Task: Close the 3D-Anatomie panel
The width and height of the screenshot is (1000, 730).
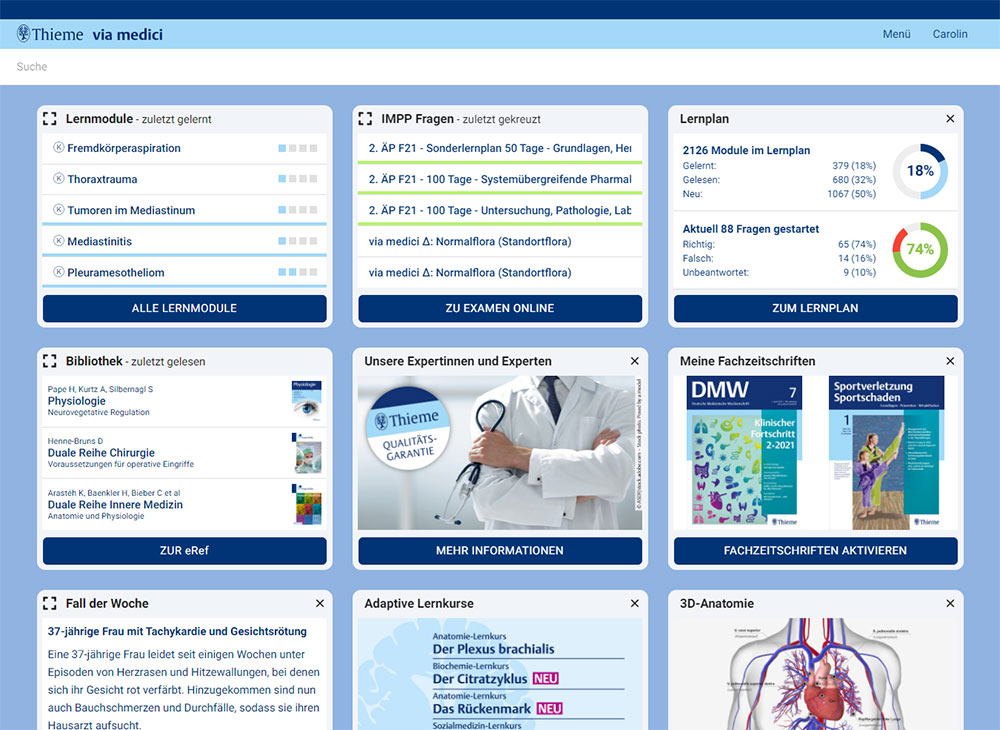Action: pyautogui.click(x=950, y=603)
